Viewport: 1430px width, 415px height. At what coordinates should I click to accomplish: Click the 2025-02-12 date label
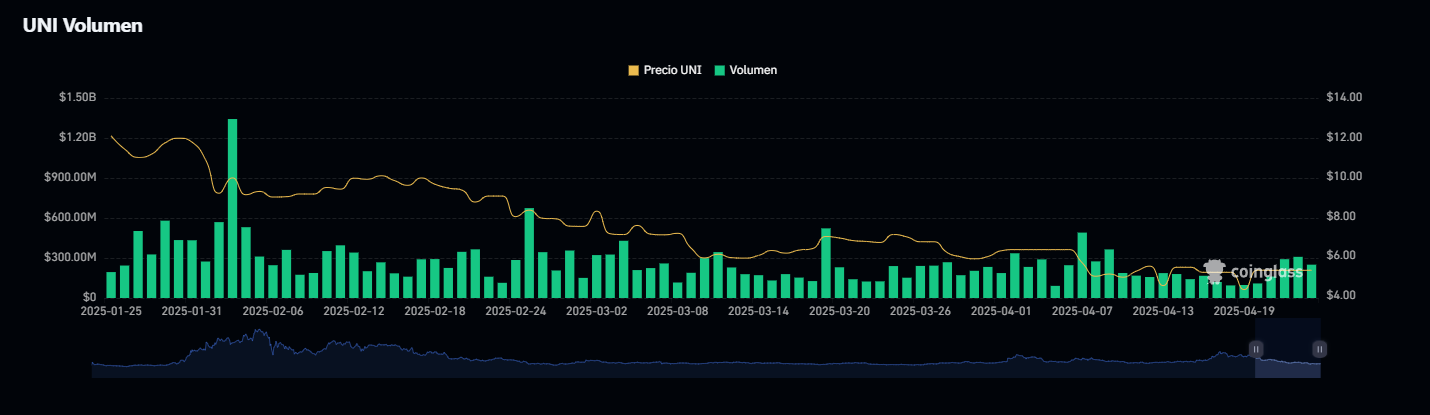354,311
